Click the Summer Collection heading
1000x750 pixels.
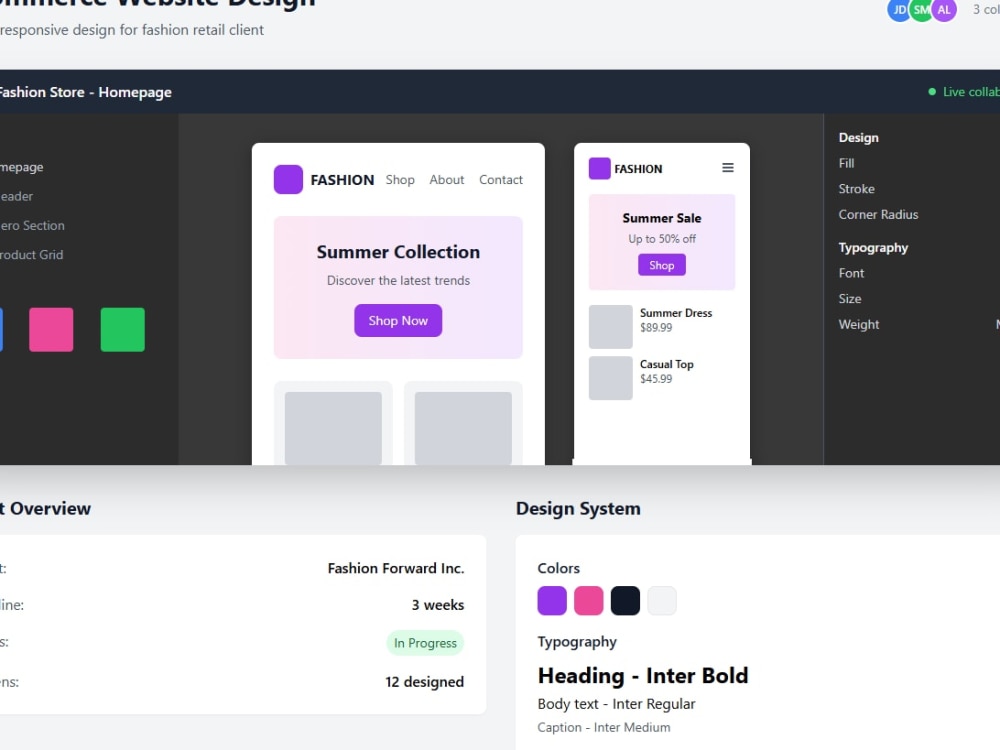[x=398, y=252]
